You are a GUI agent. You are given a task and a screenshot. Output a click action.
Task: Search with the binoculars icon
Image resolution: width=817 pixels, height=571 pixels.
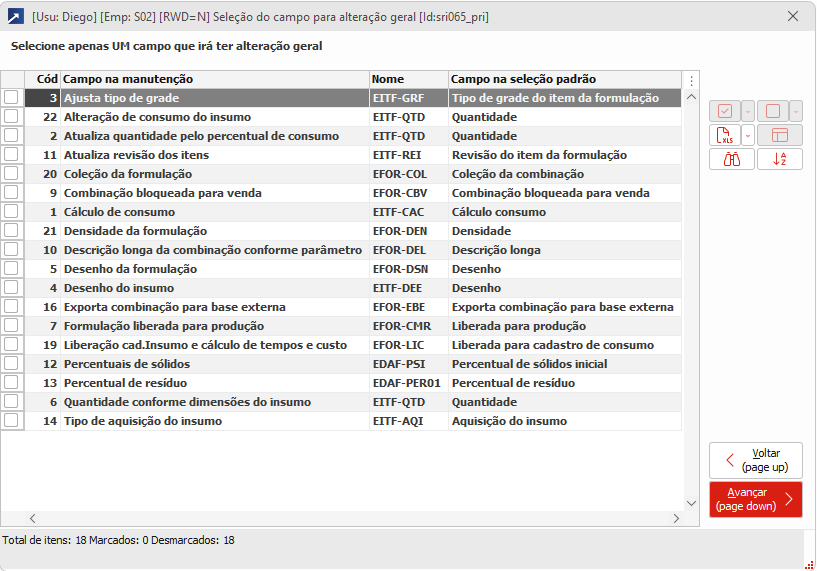[732, 159]
